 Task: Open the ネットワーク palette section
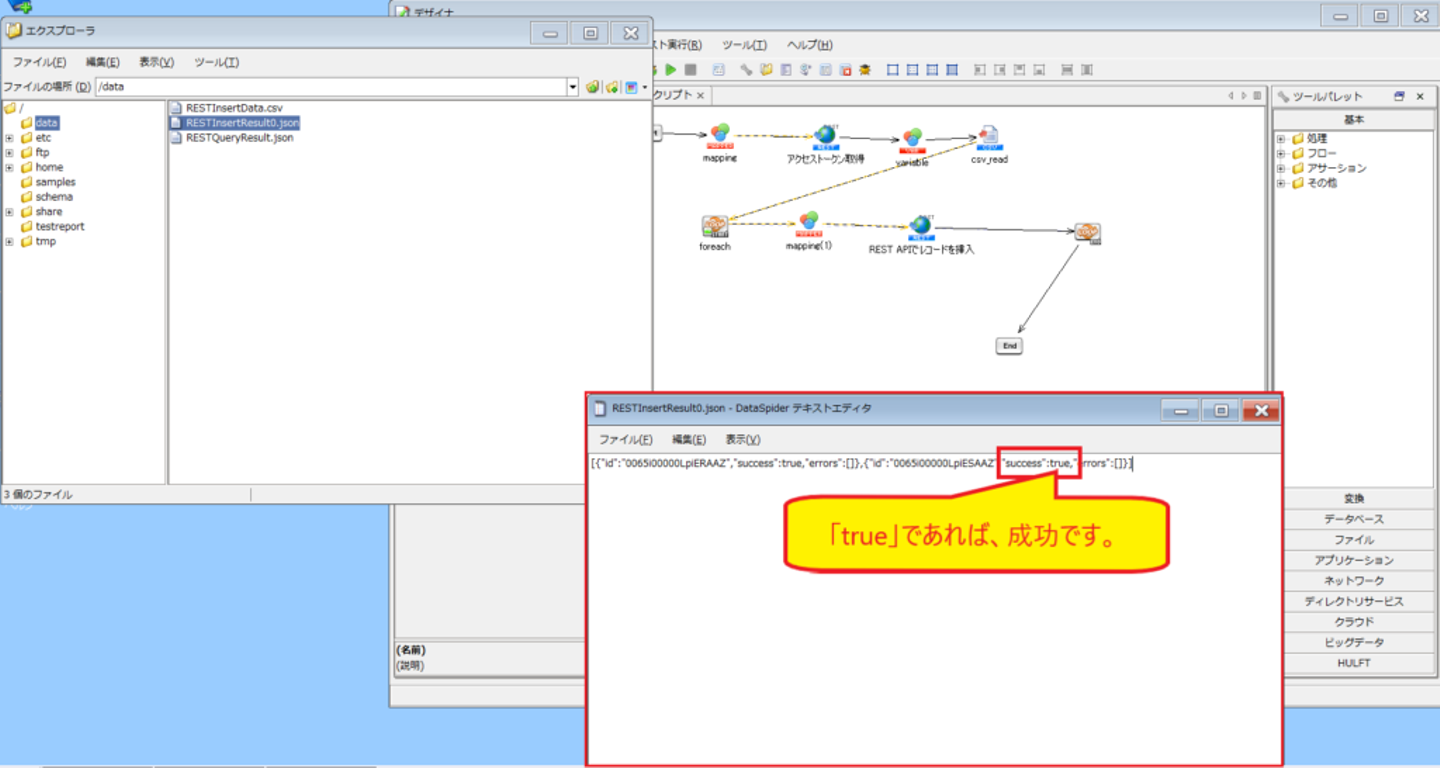(1354, 580)
